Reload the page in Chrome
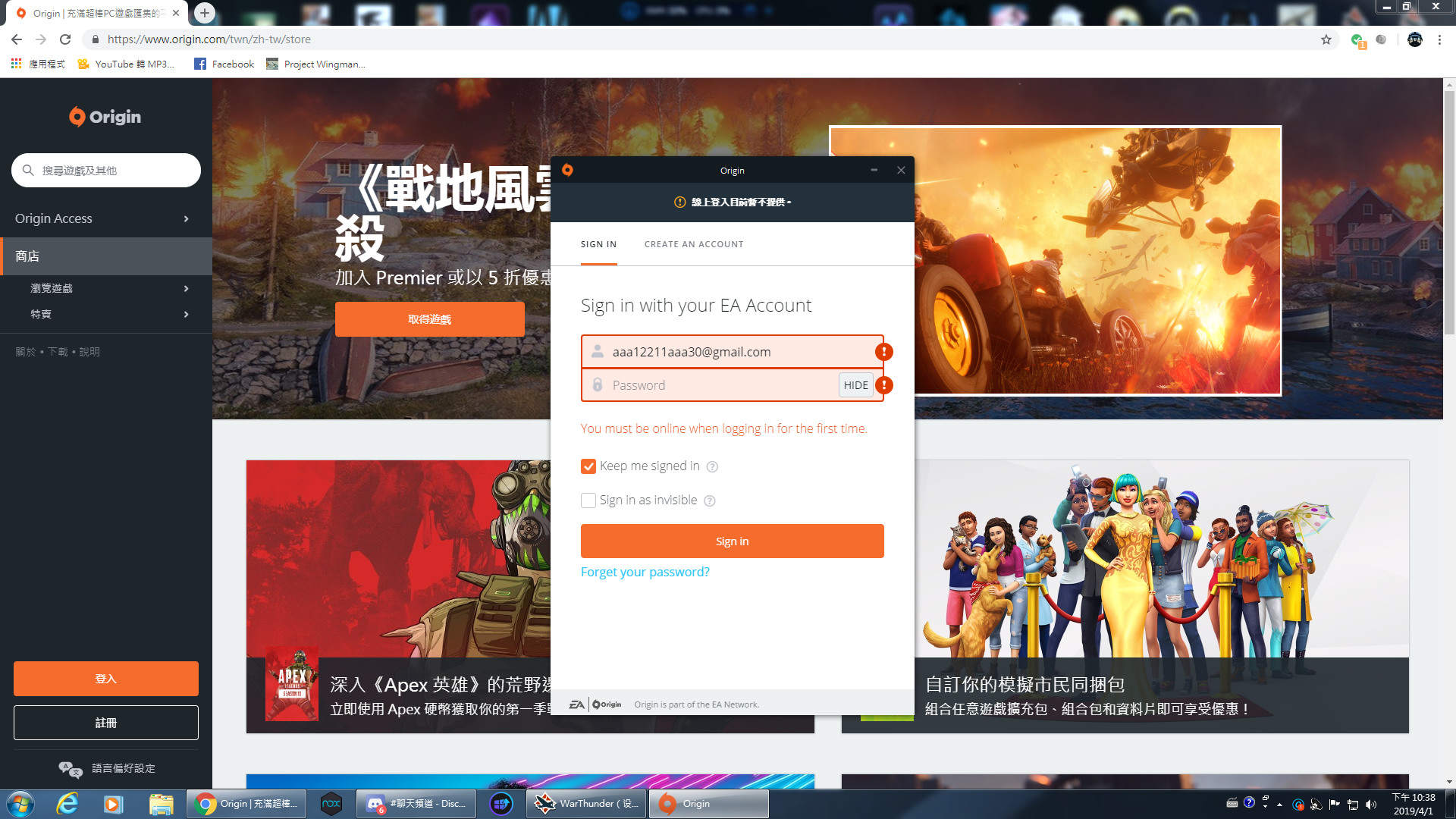Screen dimensions: 1456x819 pyautogui.click(x=65, y=39)
